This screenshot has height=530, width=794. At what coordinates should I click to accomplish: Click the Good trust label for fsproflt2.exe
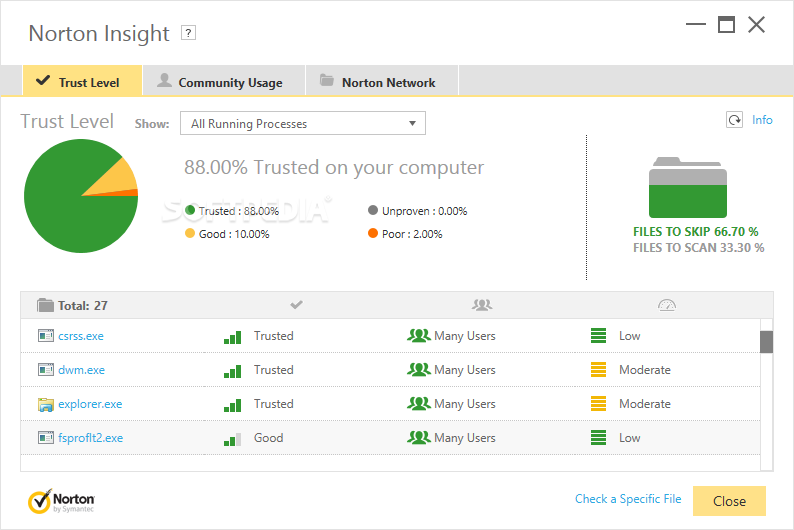268,438
